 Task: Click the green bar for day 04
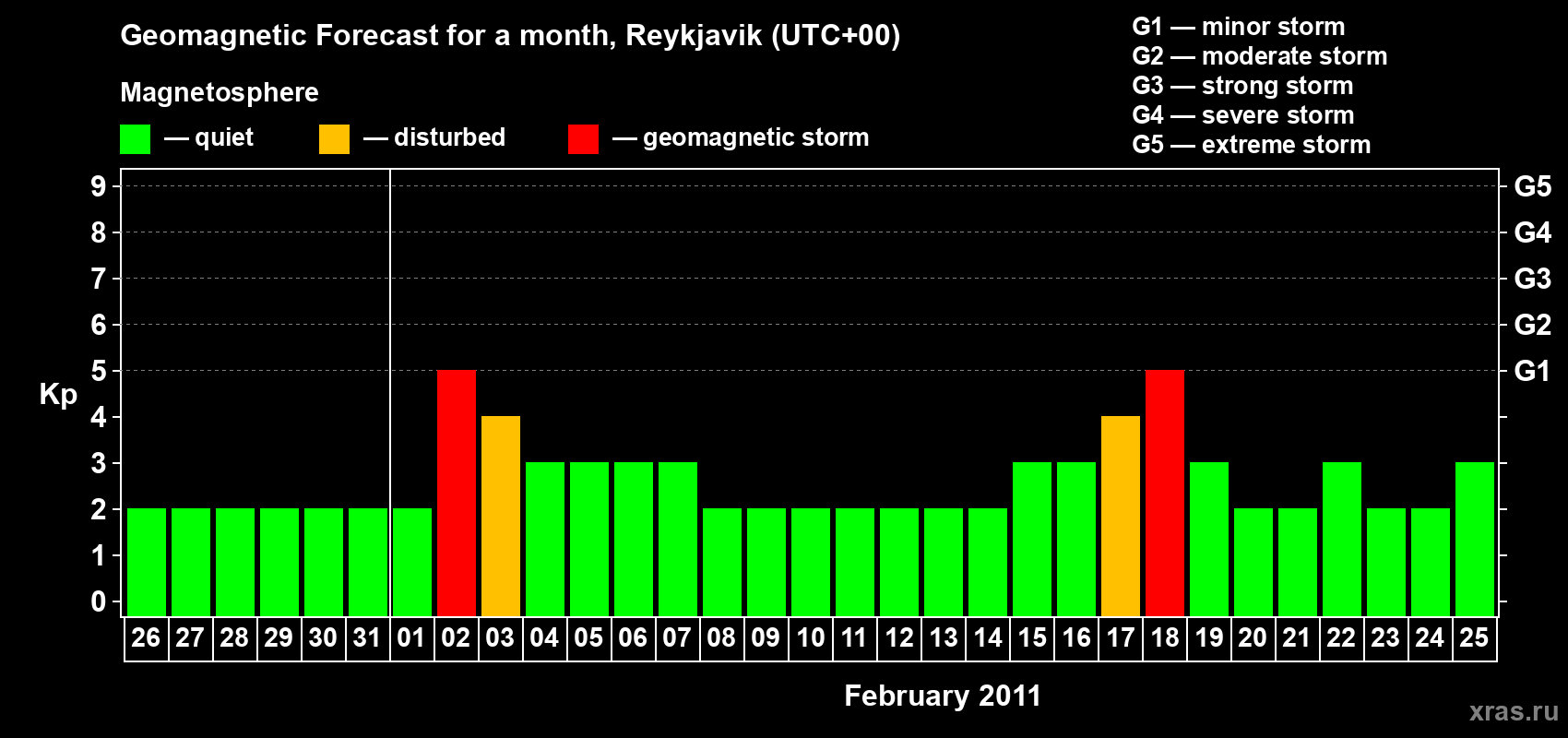click(x=545, y=539)
